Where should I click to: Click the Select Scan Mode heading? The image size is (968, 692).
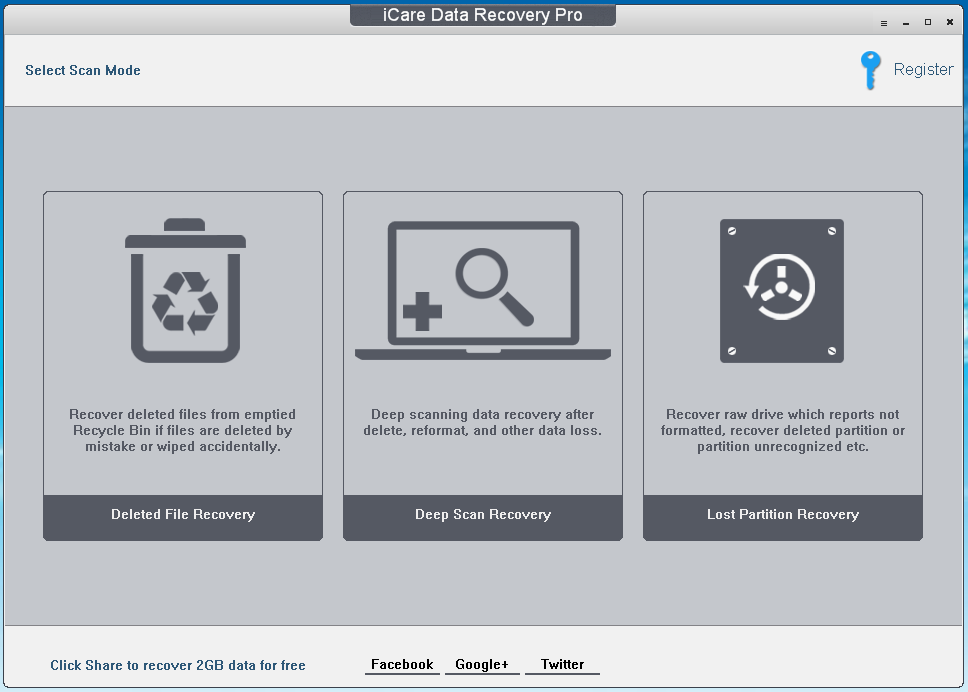pyautogui.click(x=83, y=70)
